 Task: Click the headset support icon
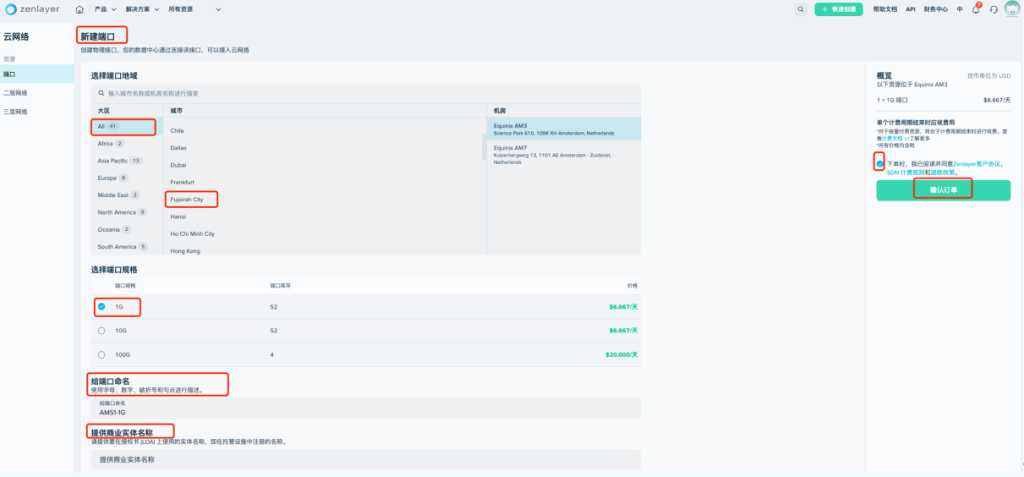993,9
